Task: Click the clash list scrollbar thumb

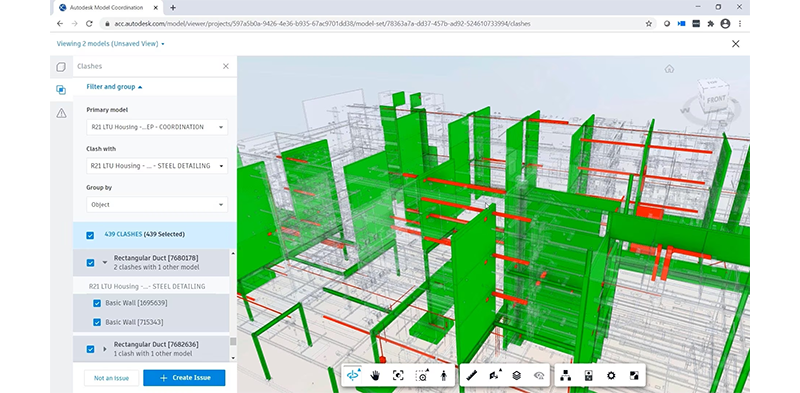Action: tap(233, 341)
